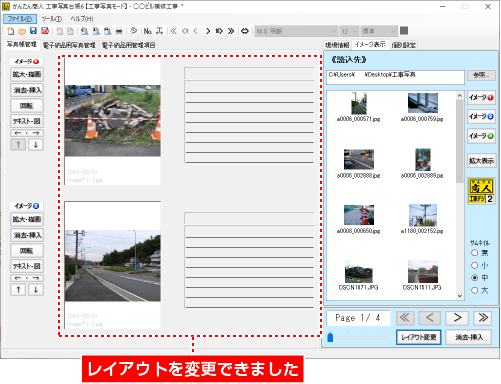Viewport: 501px width, 384px height.
Task: Click the イメージ button with the green badge in the side panel
Action: [481, 136]
